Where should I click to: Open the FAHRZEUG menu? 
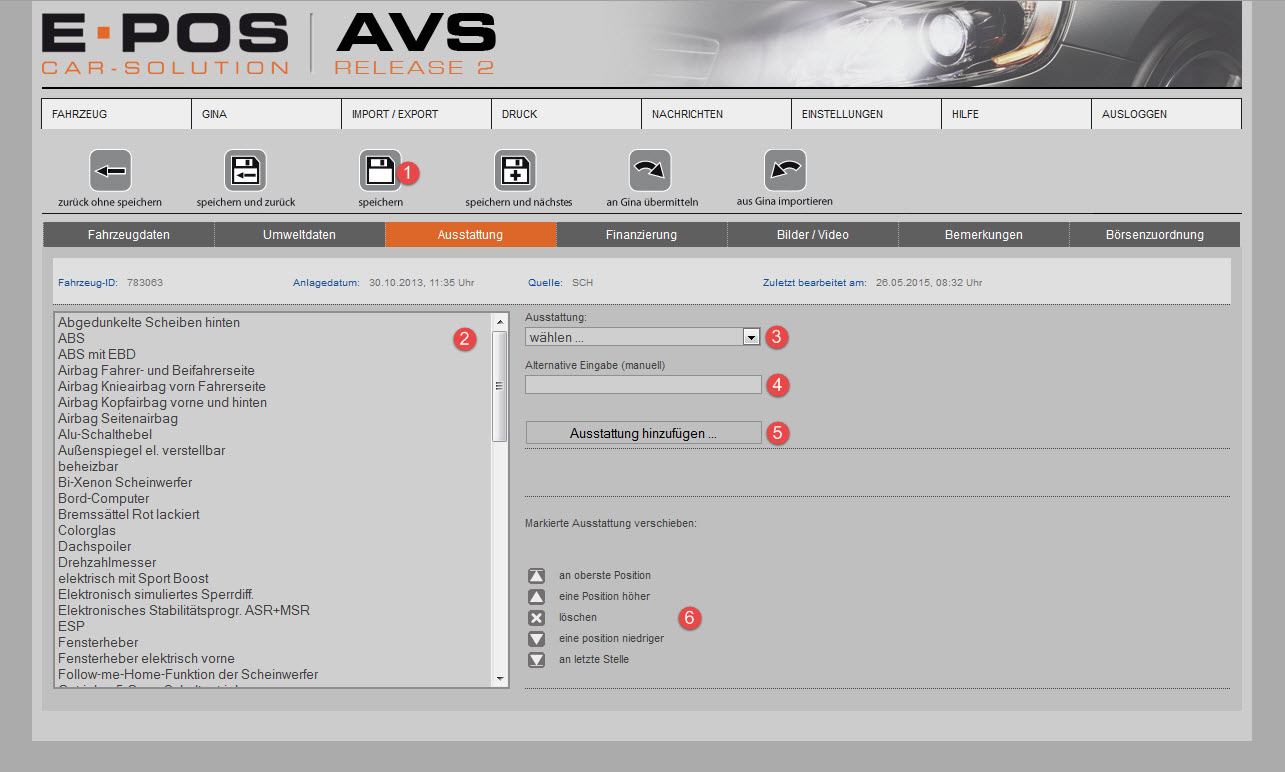116,114
